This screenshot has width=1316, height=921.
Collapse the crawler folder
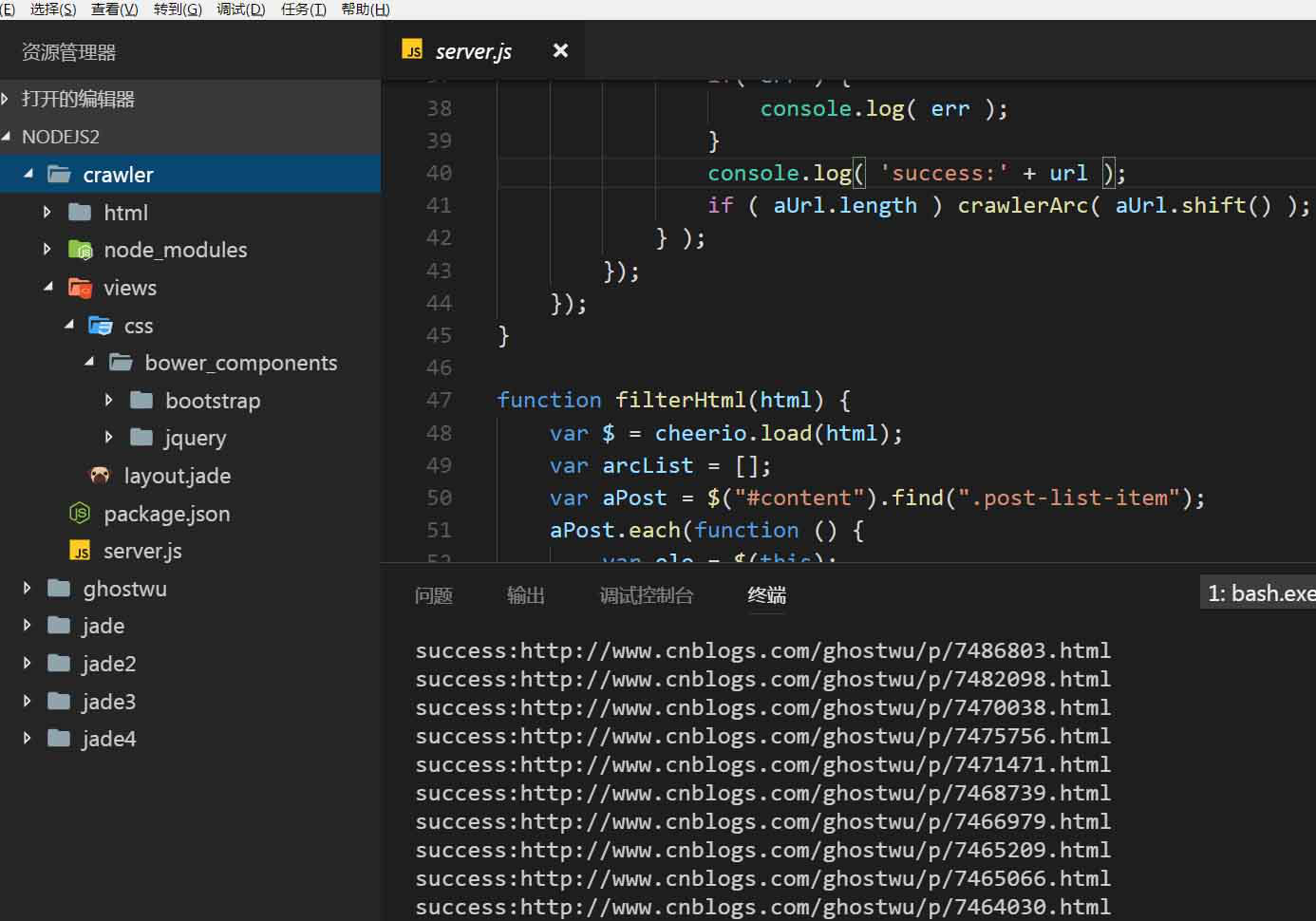tap(28, 174)
